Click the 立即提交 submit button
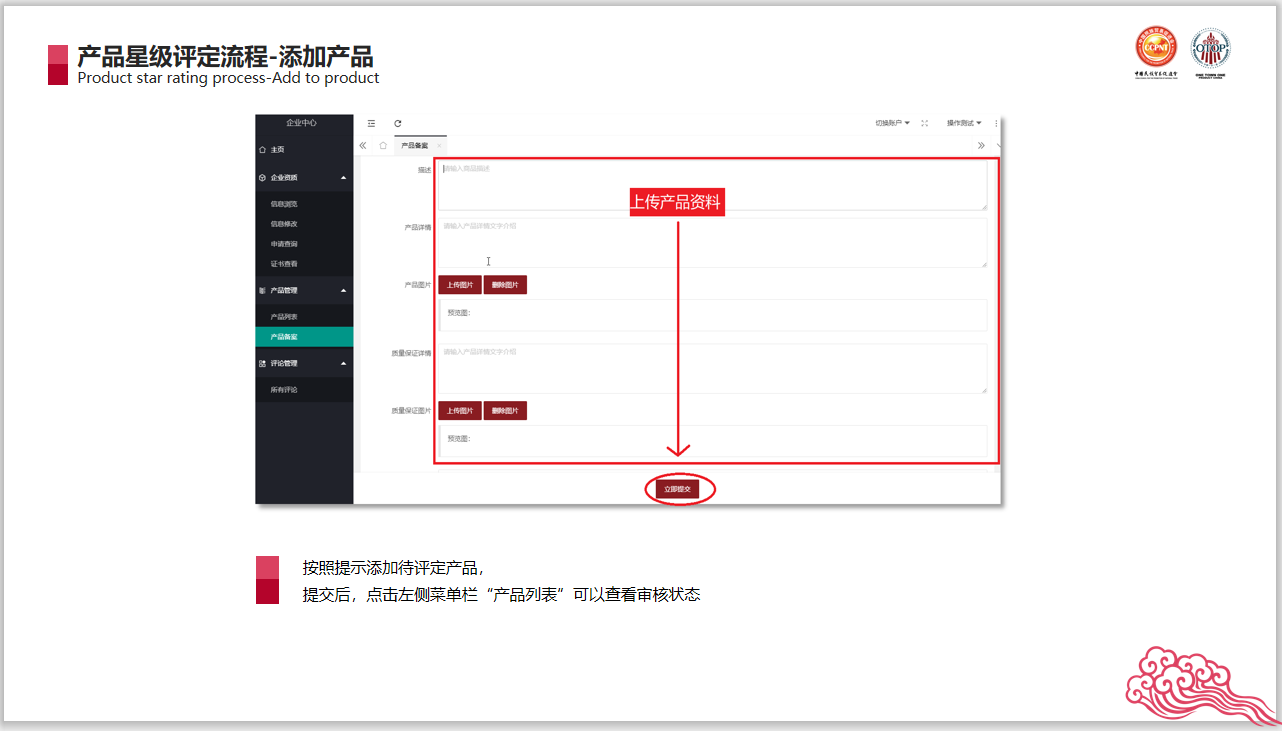1282x731 pixels. (677, 489)
